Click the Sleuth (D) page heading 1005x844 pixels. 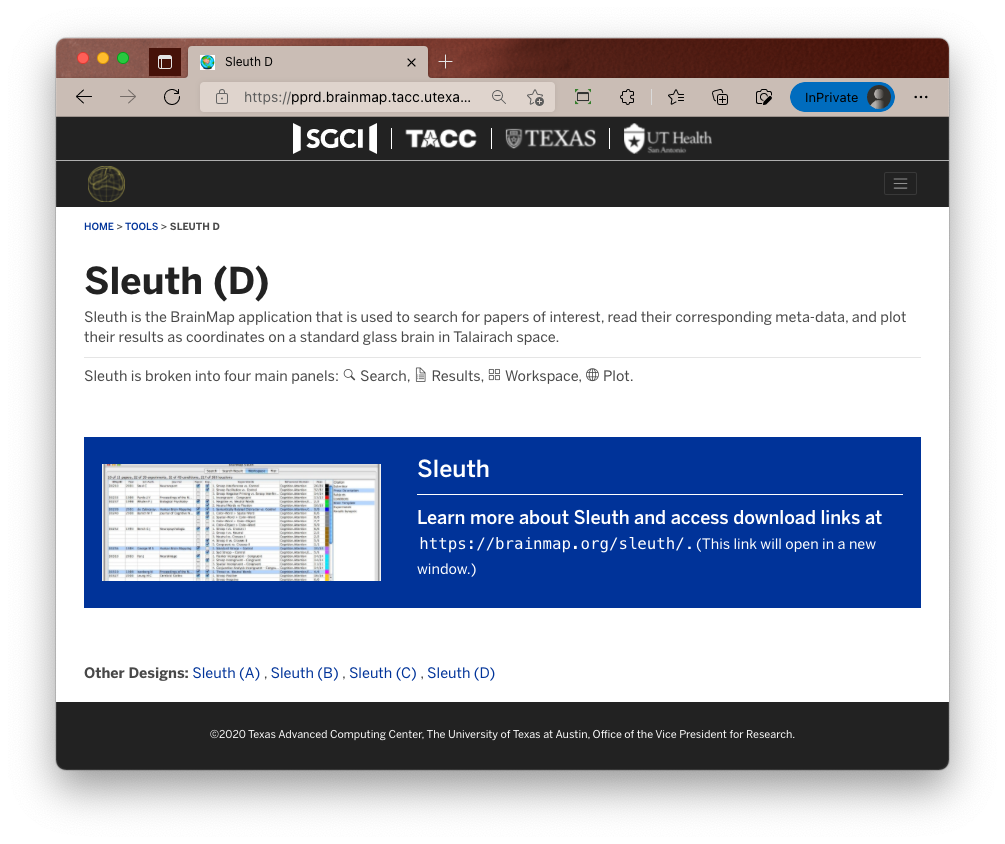click(x=176, y=282)
